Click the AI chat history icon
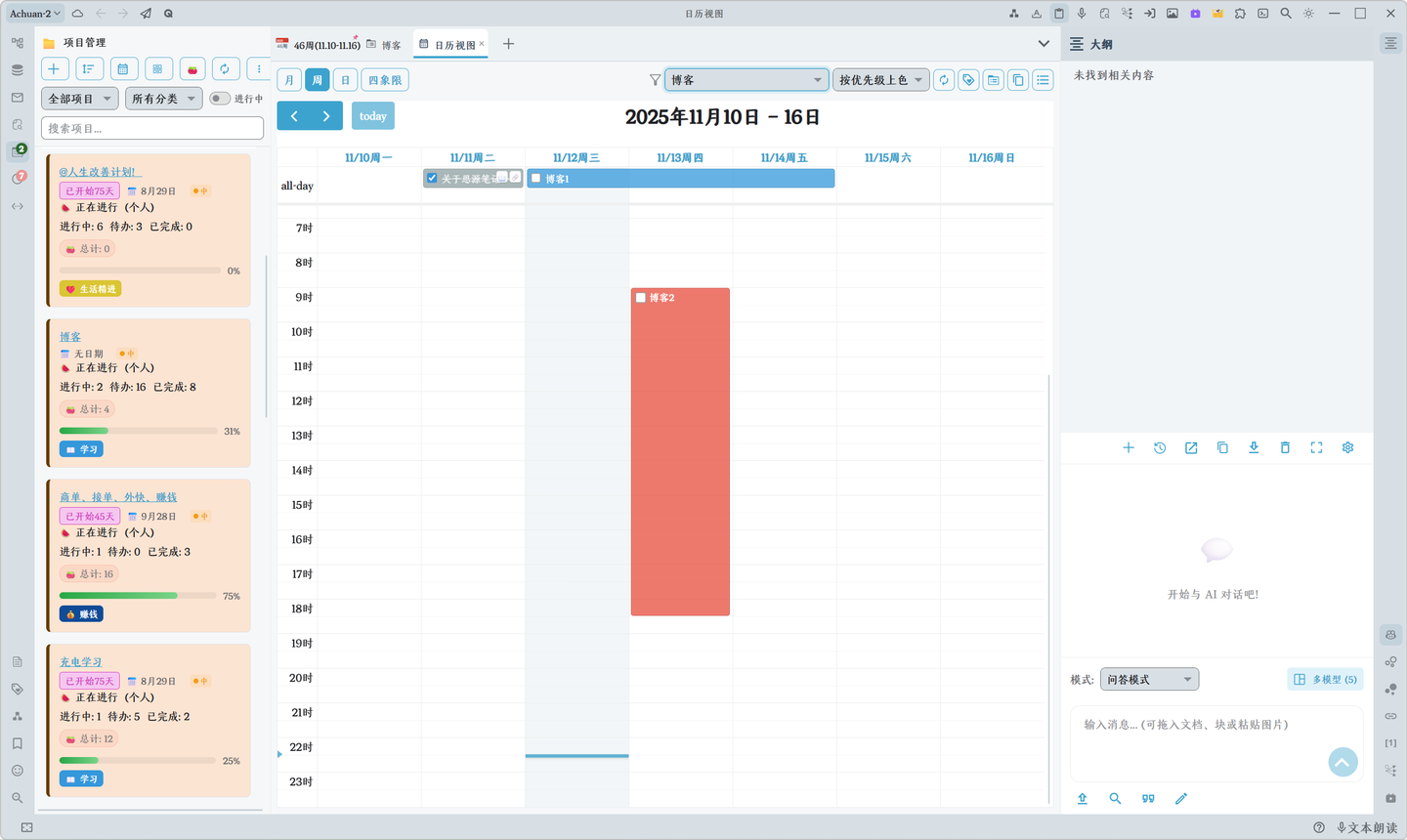The image size is (1407, 840). pyautogui.click(x=1160, y=447)
